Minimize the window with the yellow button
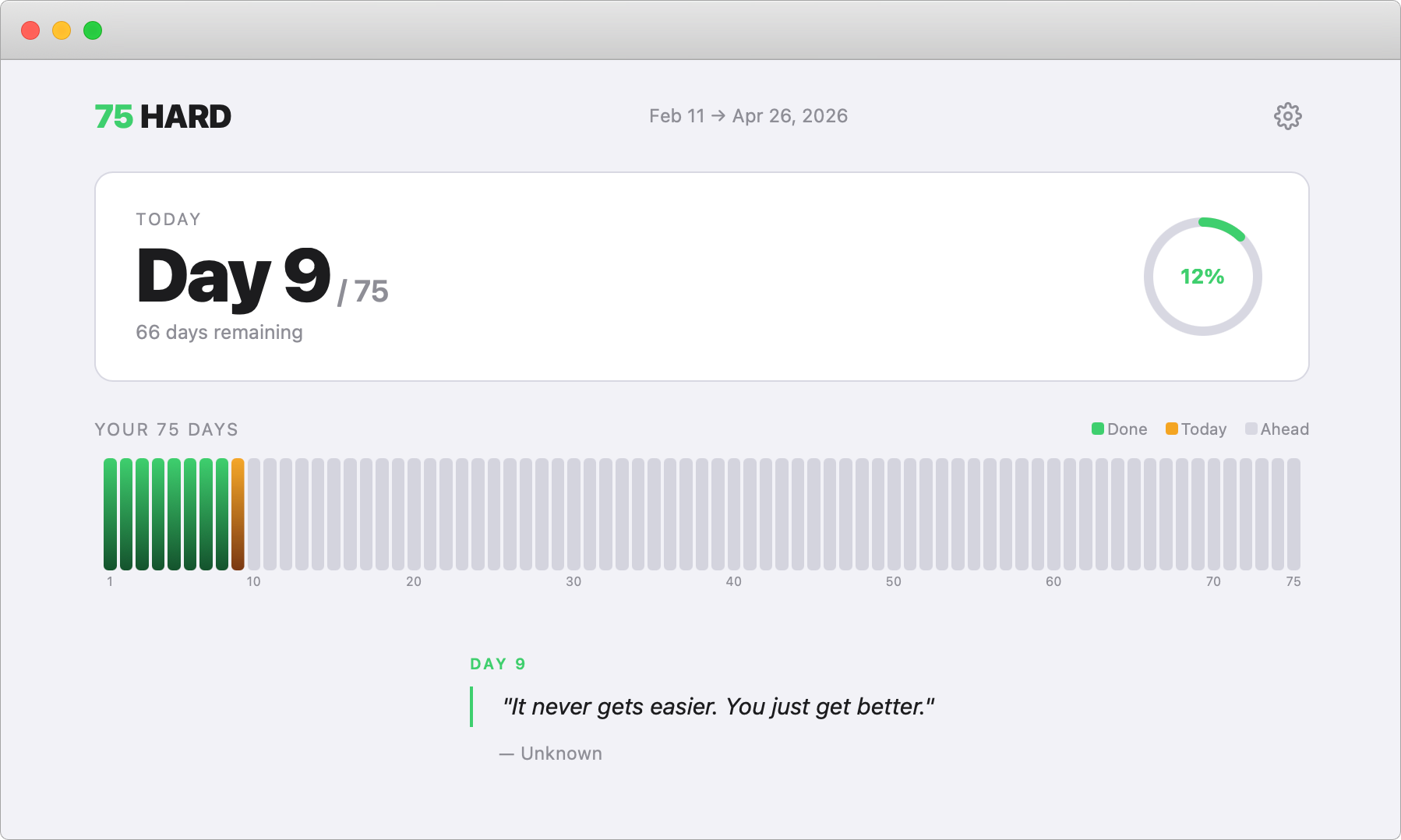 pyautogui.click(x=62, y=30)
